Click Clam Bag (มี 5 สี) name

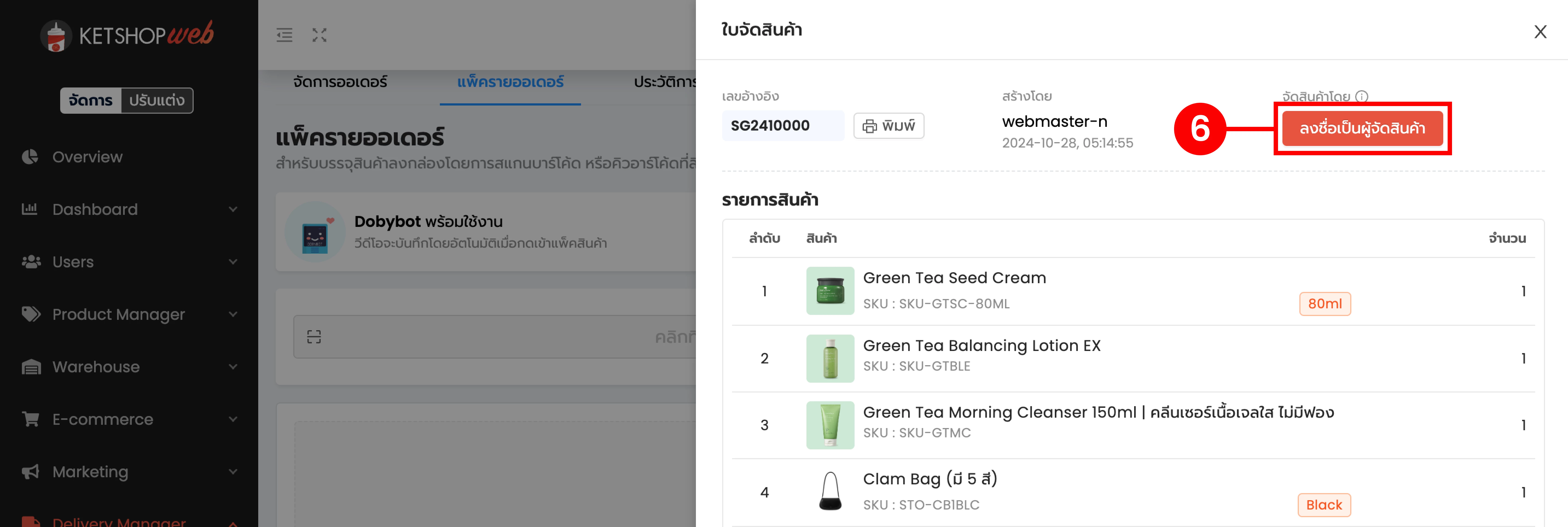930,479
